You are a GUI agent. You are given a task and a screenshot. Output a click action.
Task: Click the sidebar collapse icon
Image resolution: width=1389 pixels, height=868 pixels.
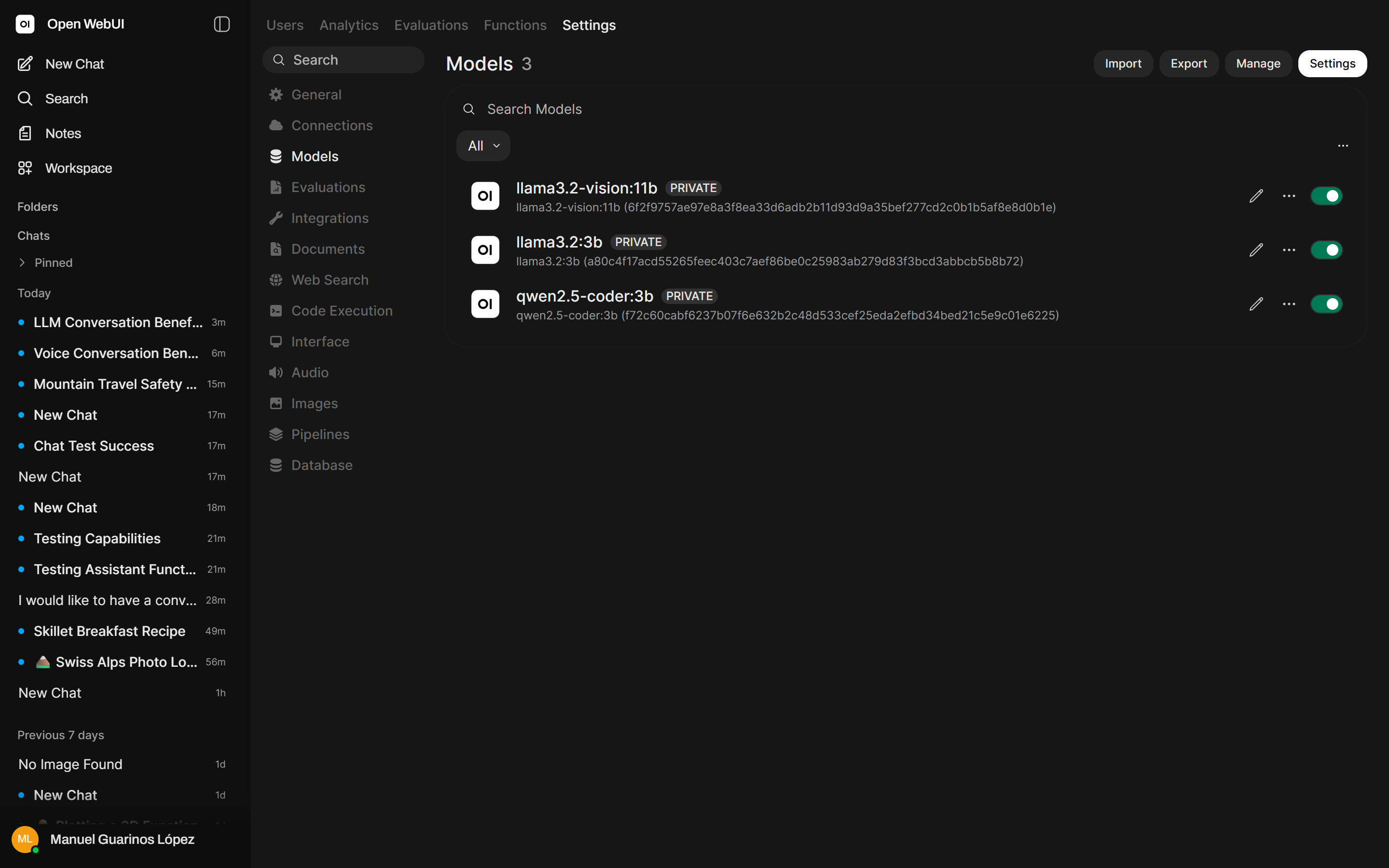221,24
